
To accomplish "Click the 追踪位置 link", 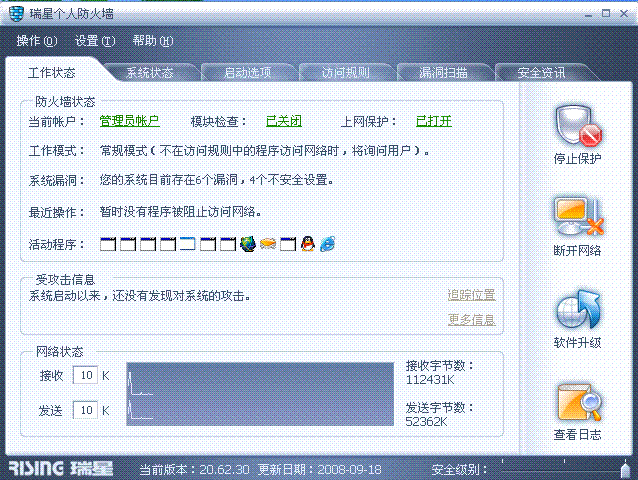I will coord(472,295).
